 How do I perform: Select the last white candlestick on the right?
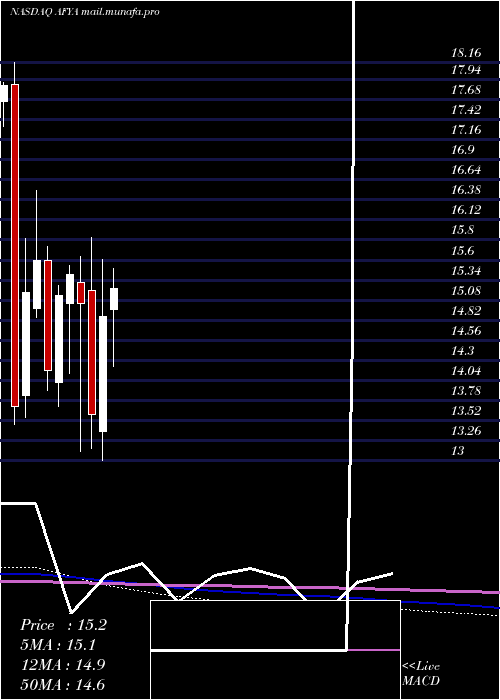(x=114, y=299)
